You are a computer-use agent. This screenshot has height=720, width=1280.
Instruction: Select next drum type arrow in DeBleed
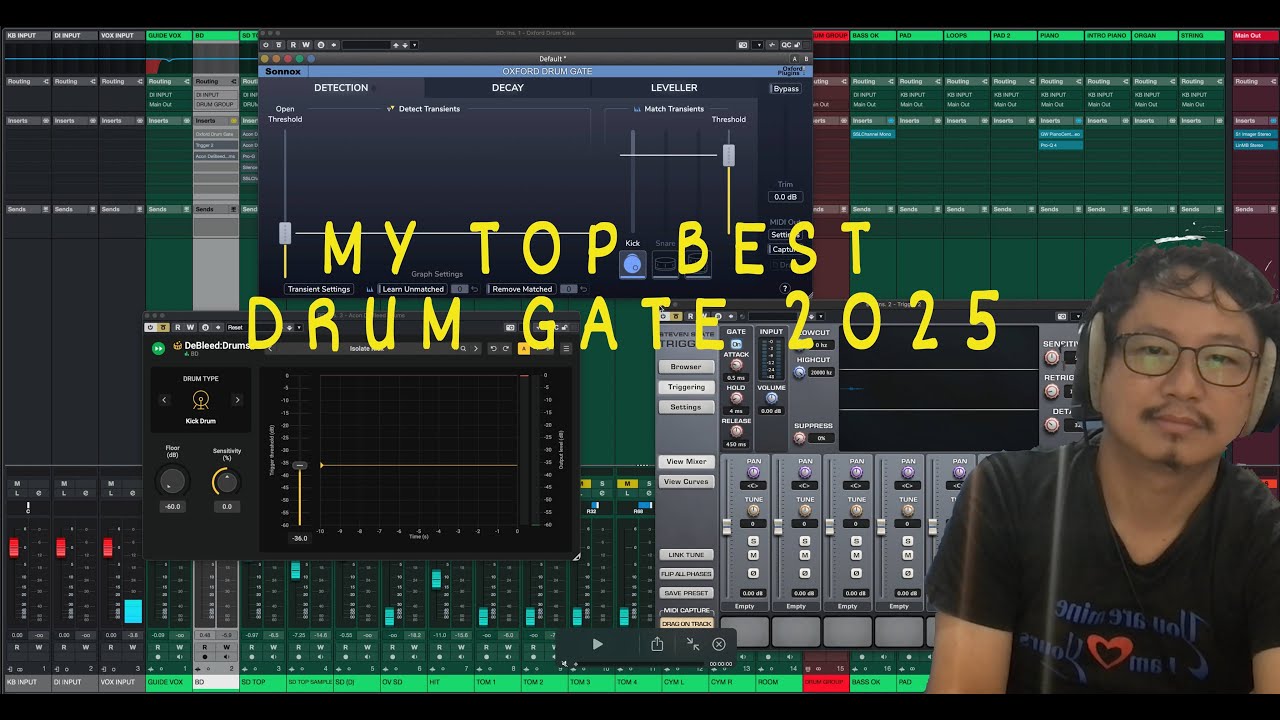pyautogui.click(x=237, y=400)
